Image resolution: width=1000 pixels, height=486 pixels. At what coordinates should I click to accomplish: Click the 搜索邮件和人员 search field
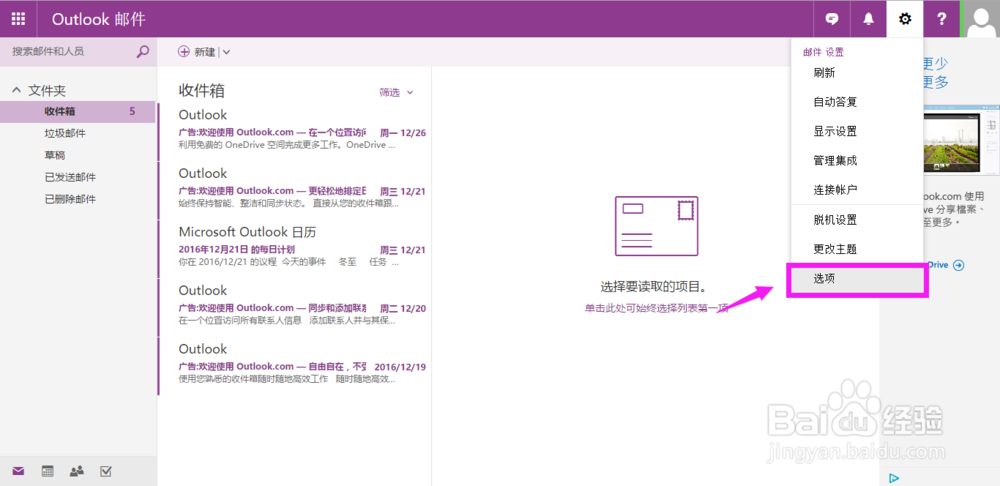(70, 52)
